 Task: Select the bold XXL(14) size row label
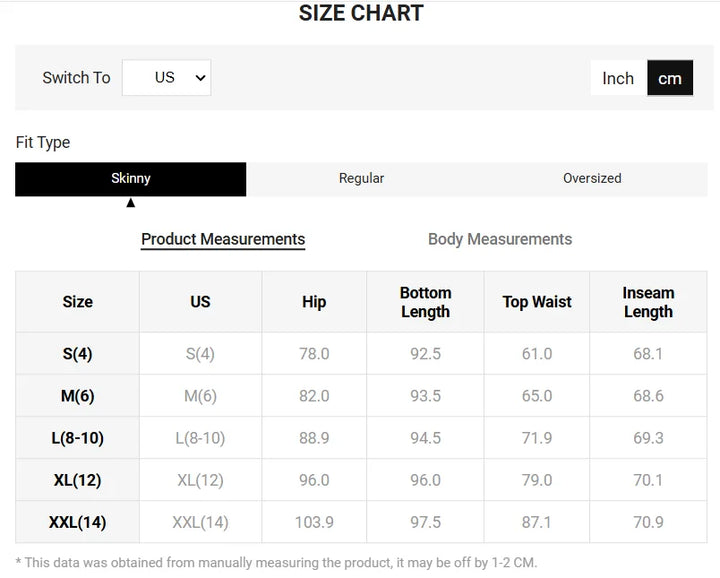pos(77,522)
